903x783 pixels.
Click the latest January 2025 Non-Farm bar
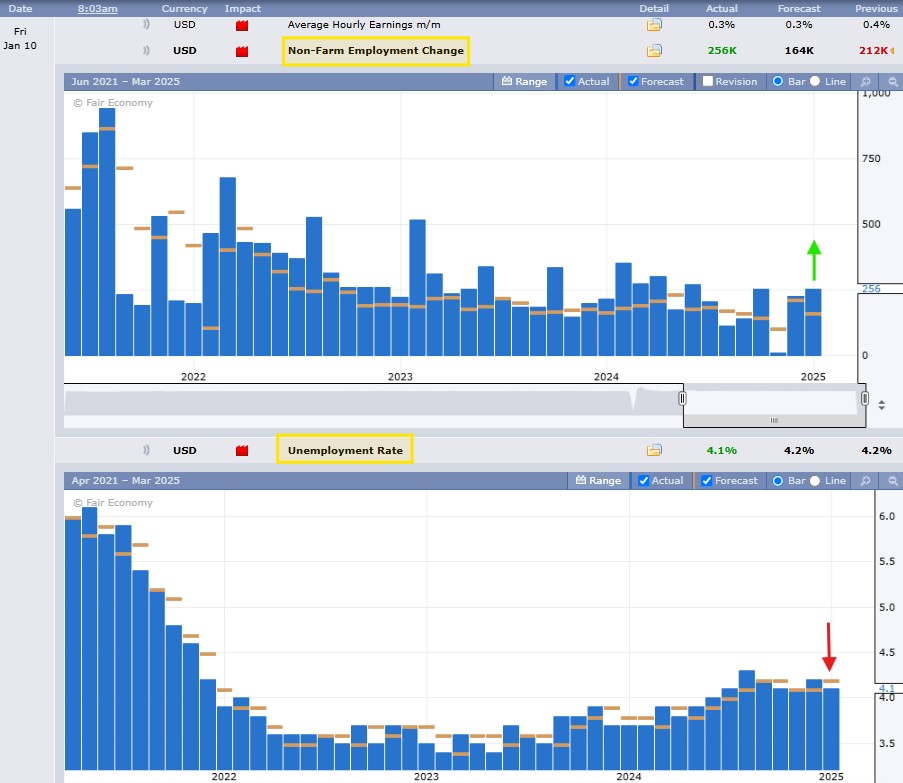pos(814,322)
